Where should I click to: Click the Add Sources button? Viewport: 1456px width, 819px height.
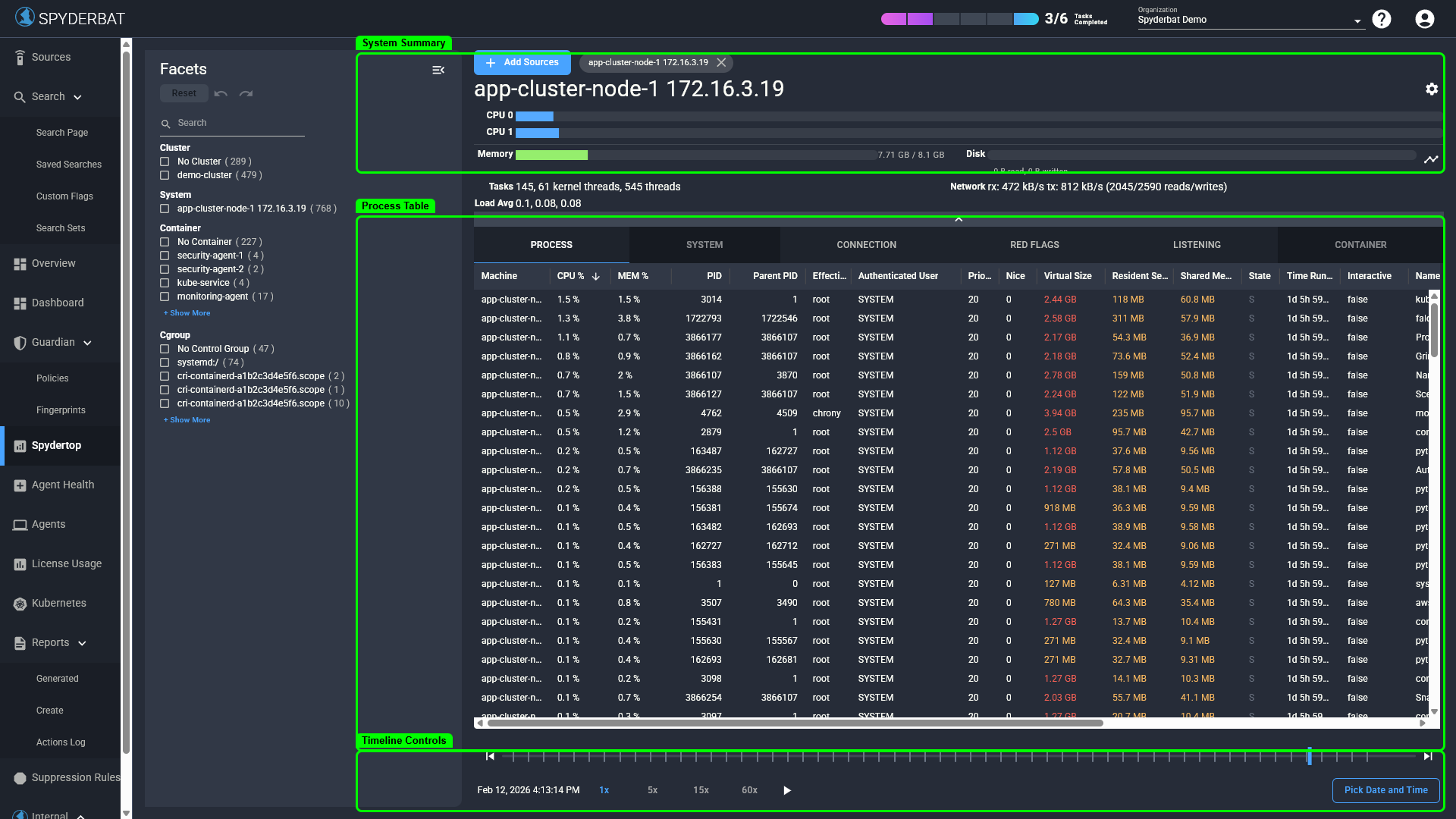click(522, 62)
